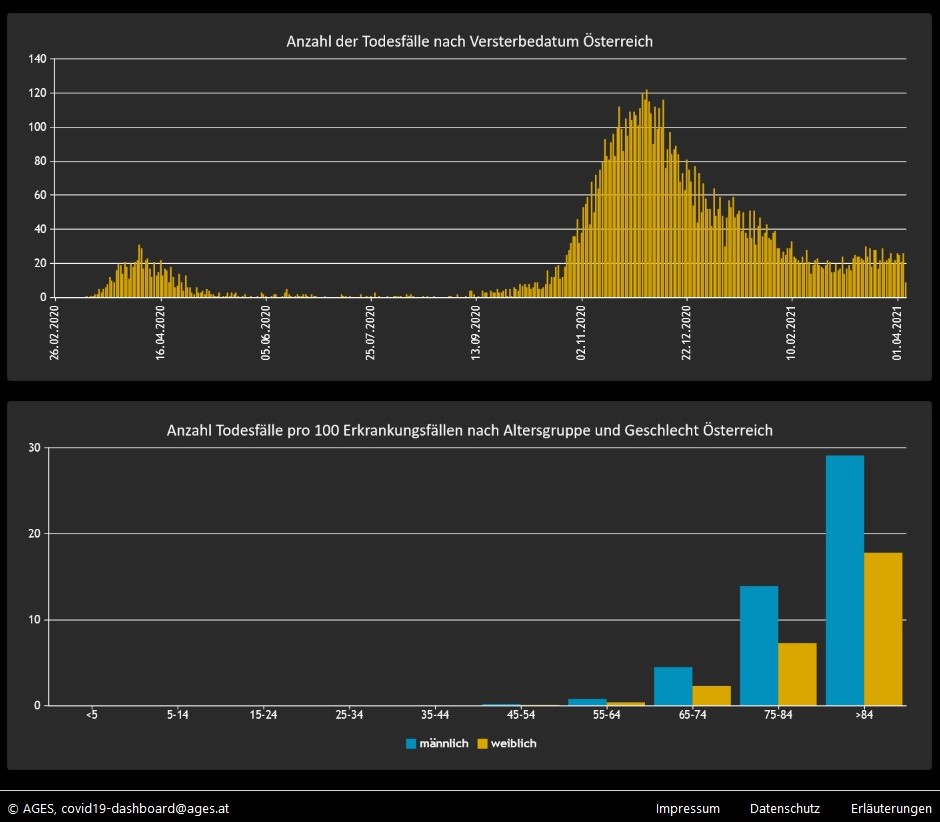Click the 40 value on deaths y-axis
The width and height of the screenshot is (940, 822).
pyautogui.click(x=40, y=229)
